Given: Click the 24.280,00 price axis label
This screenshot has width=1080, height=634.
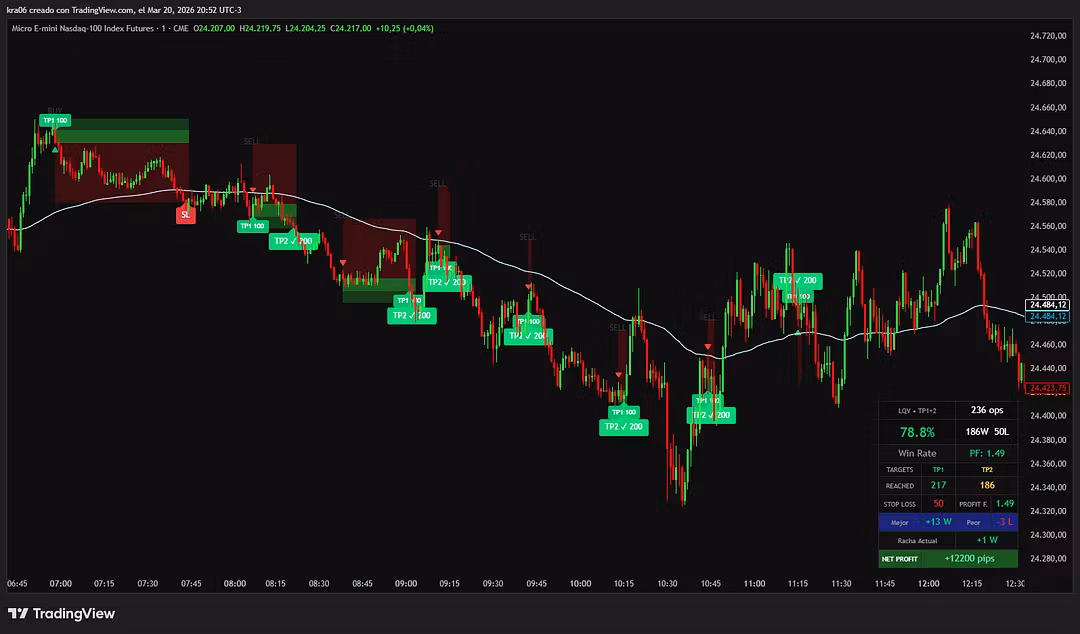Looking at the screenshot, I should click(1048, 558).
